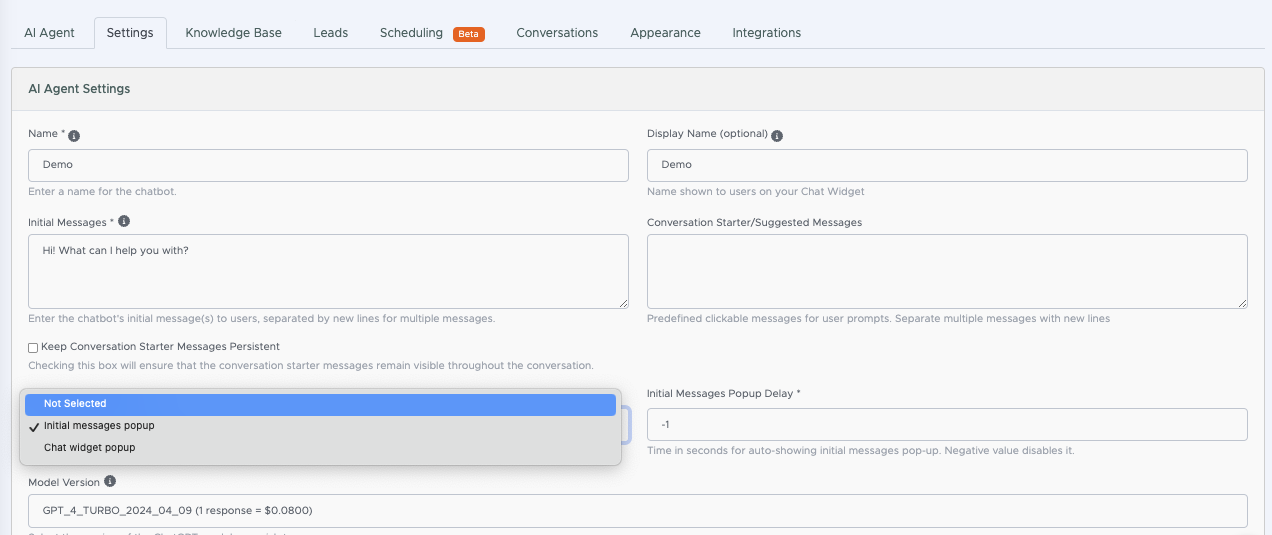Switch to the Appearance tab
This screenshot has height=535, width=1272.
665,33
